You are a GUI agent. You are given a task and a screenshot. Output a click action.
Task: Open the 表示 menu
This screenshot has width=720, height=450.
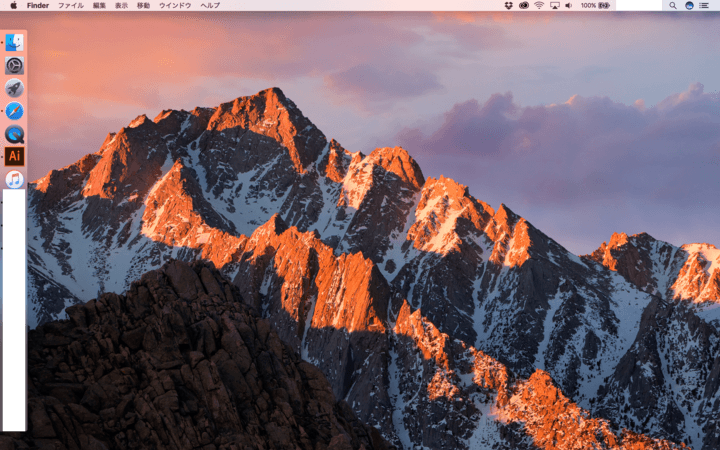click(x=121, y=6)
